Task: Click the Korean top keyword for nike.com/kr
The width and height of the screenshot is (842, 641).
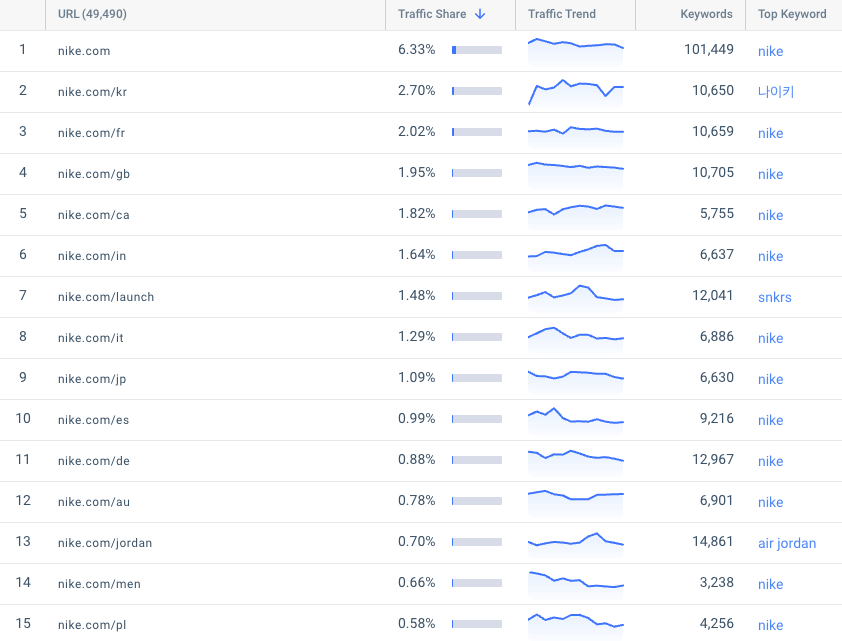Action: click(x=775, y=91)
